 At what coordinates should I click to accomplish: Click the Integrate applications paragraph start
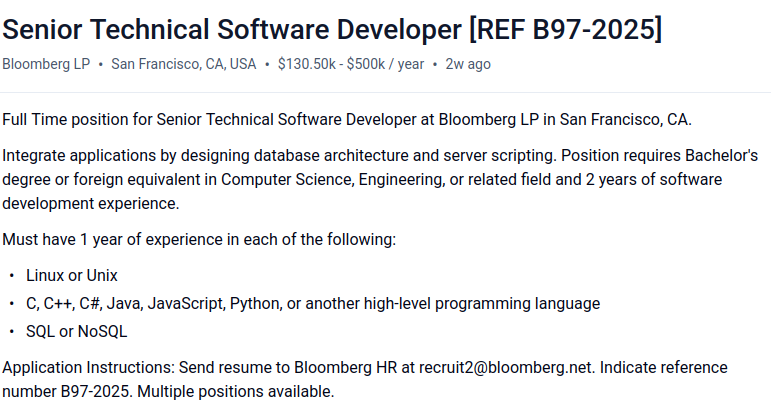point(79,155)
